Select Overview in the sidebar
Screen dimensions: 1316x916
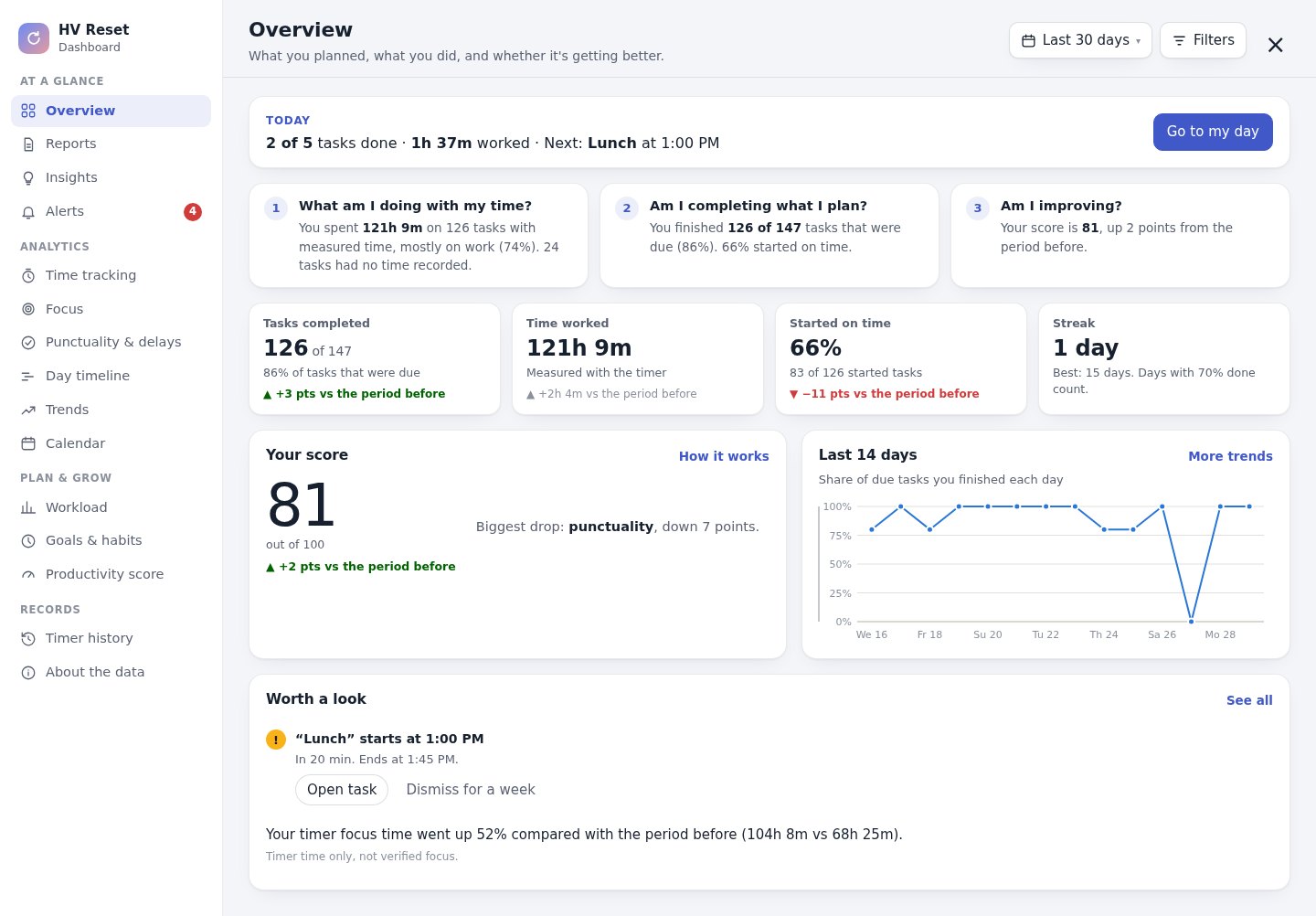pos(111,111)
